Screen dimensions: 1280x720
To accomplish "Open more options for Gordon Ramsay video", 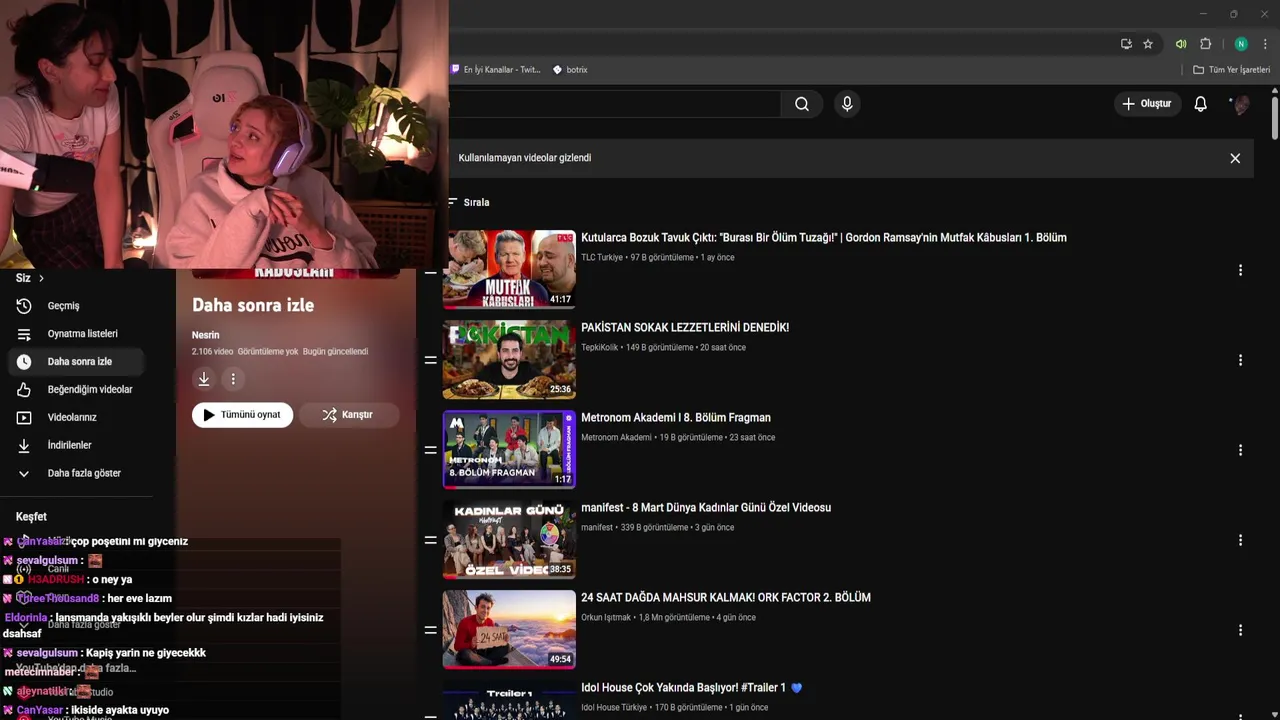I will pos(1240,270).
